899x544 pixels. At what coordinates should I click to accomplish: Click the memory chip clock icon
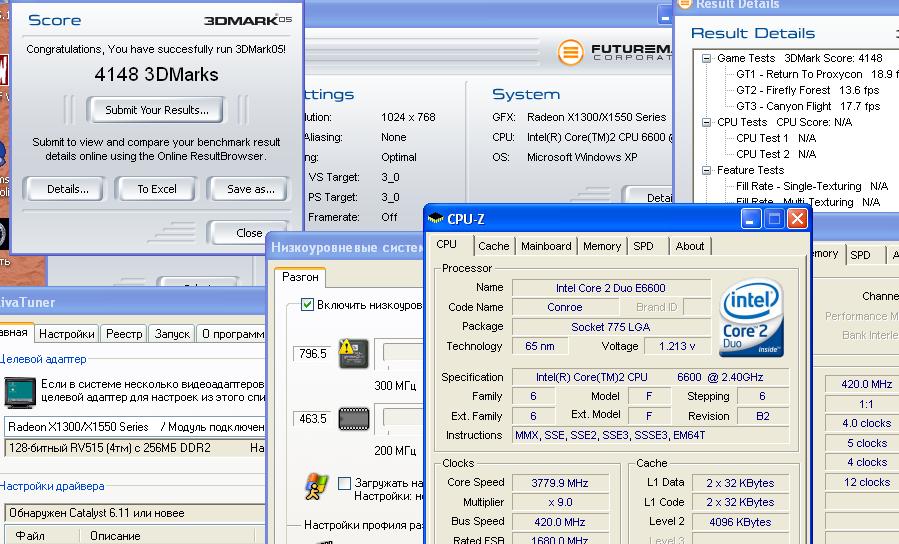pos(354,418)
